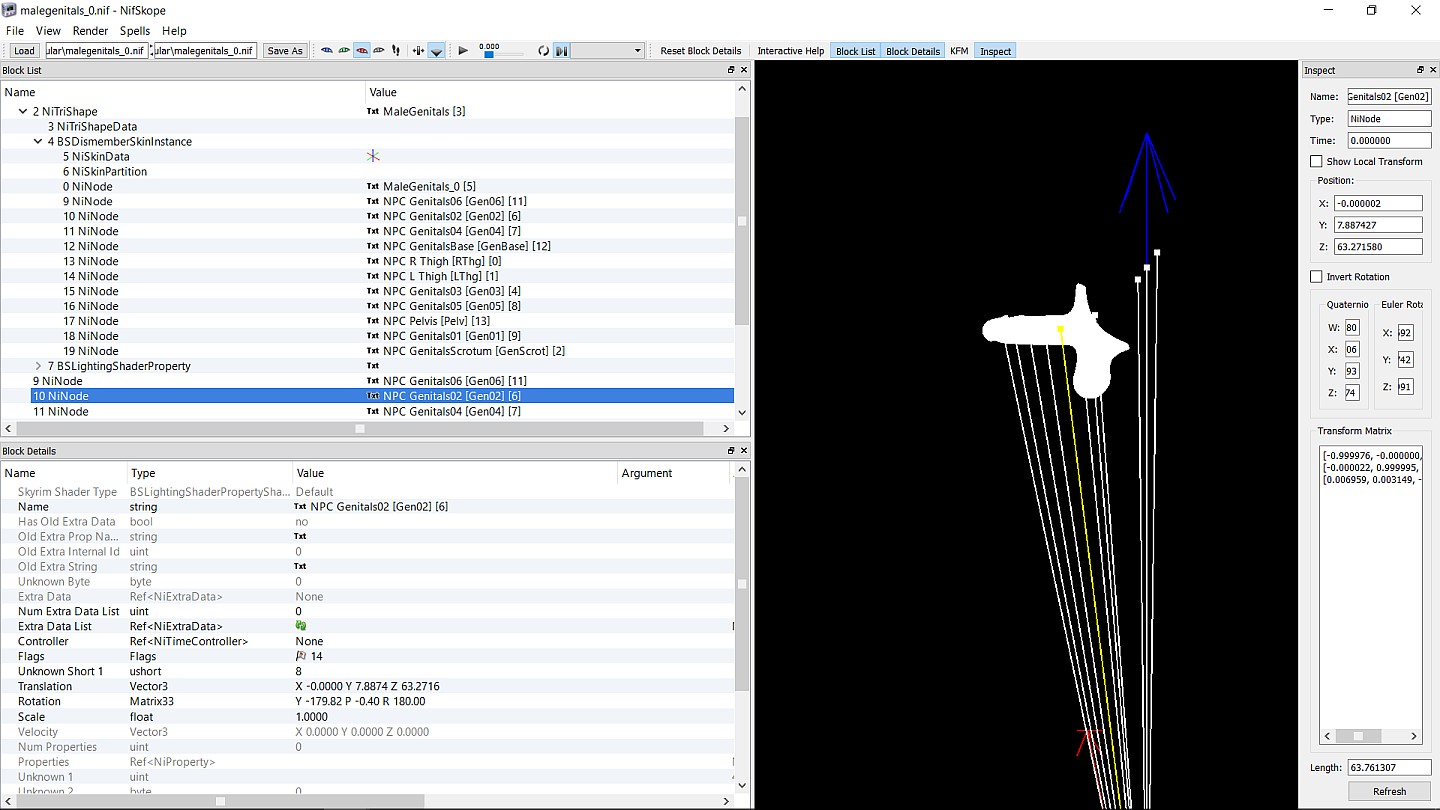Click the Position X field in Inspect
The height and width of the screenshot is (810, 1440).
pyautogui.click(x=1378, y=203)
